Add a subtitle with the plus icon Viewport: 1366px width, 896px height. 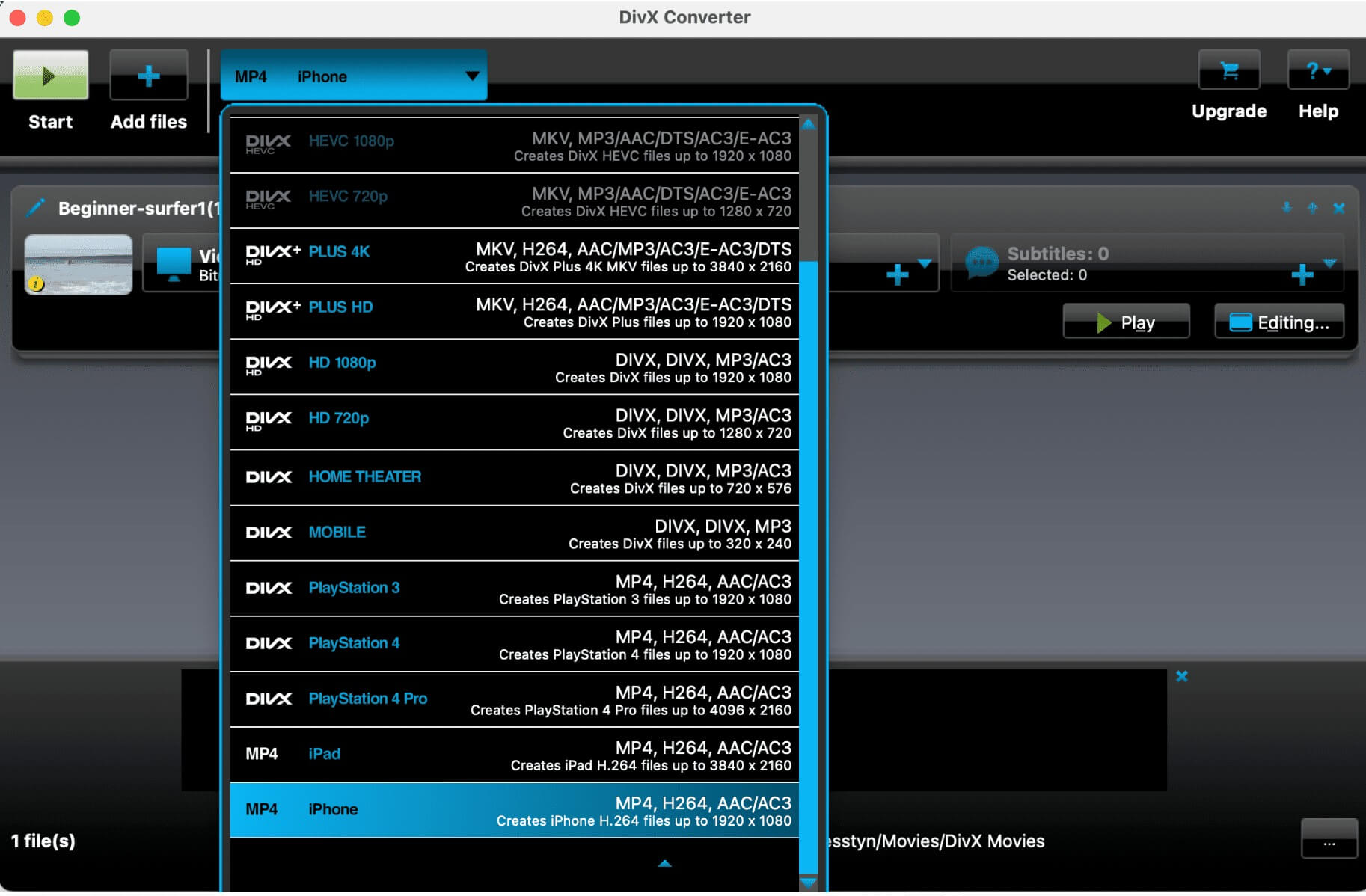pyautogui.click(x=1302, y=274)
